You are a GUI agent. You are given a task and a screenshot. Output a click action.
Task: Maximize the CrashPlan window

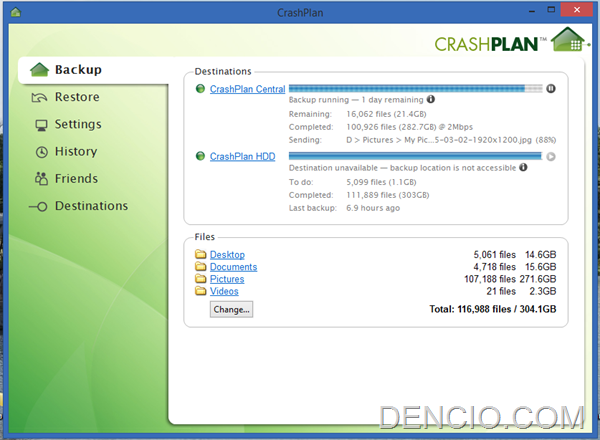[x=551, y=10]
